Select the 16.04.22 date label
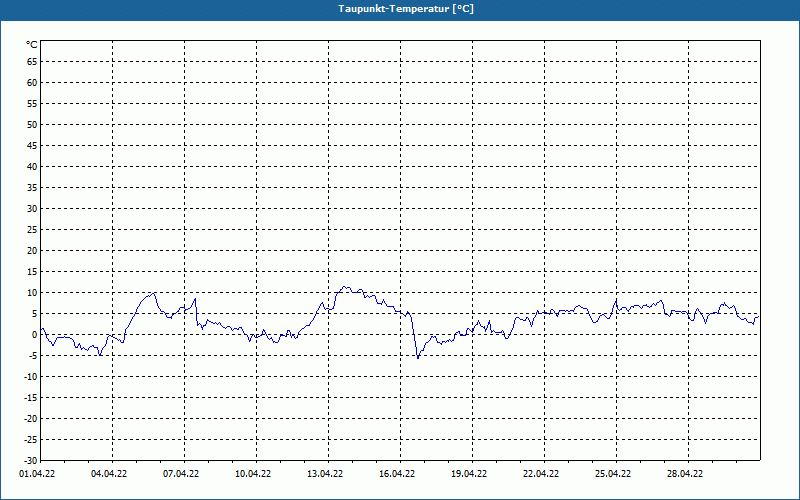 [397, 474]
